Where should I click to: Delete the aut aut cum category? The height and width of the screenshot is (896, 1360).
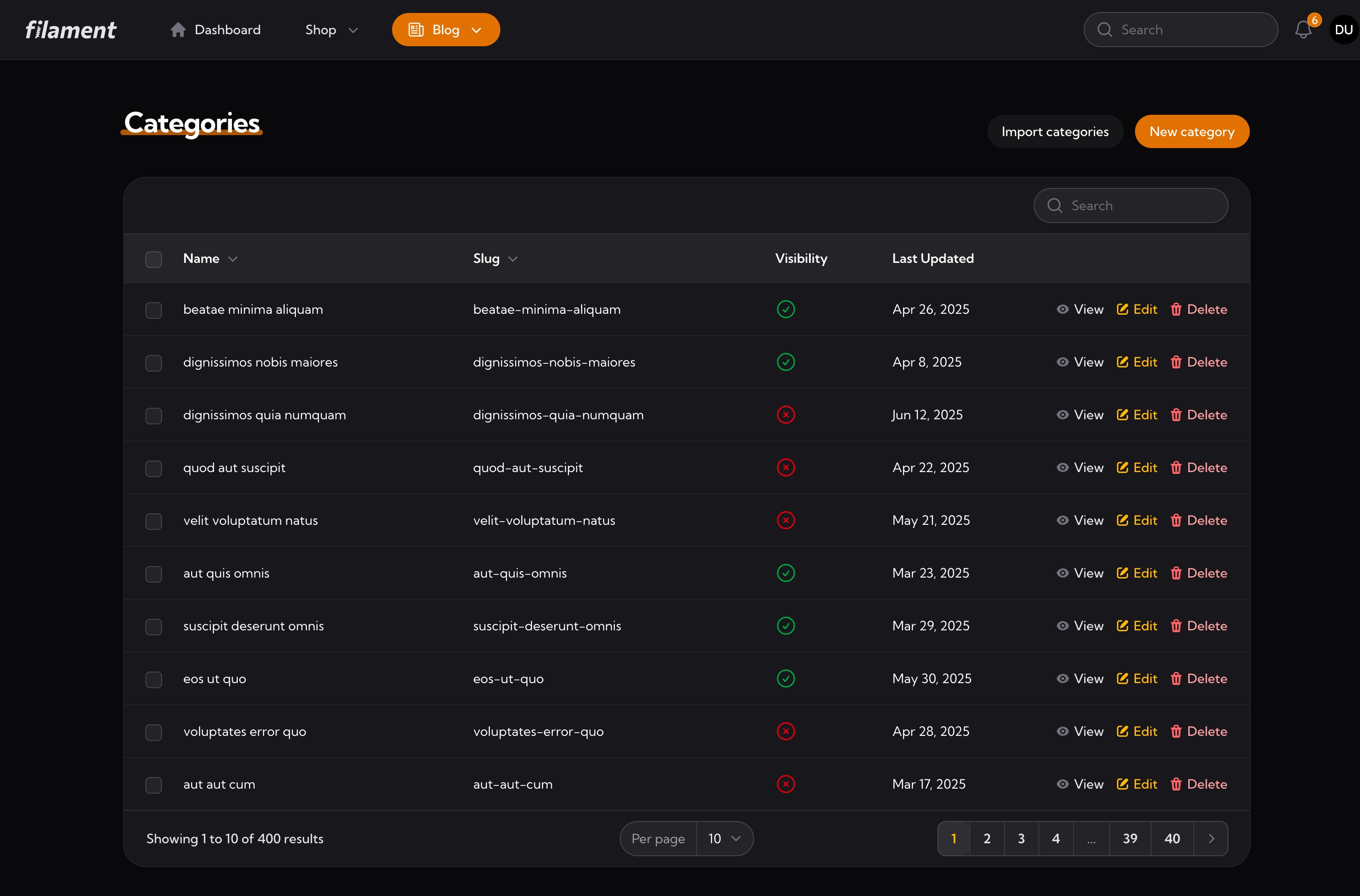click(1198, 784)
